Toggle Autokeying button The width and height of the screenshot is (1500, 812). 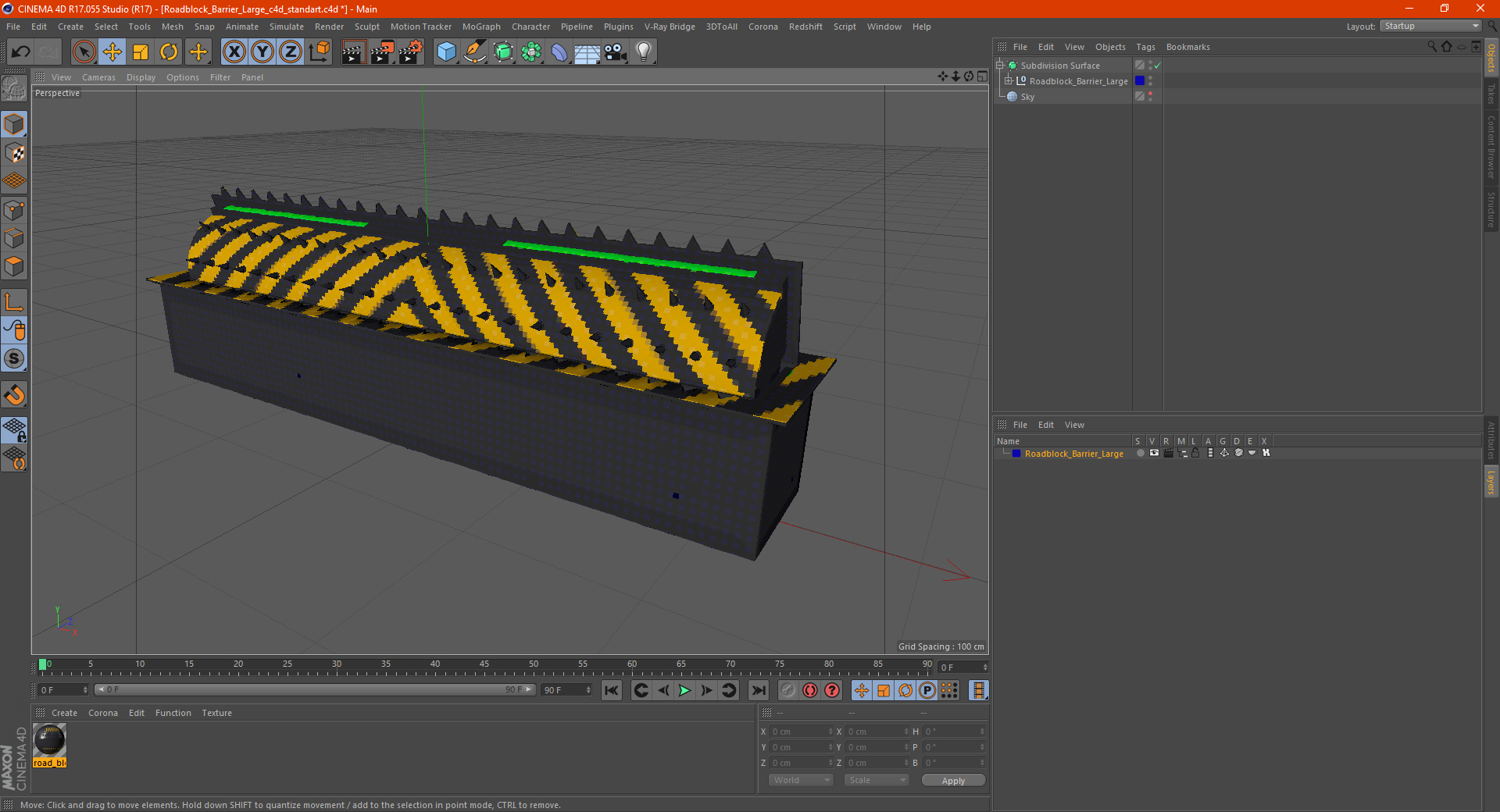[x=810, y=690]
